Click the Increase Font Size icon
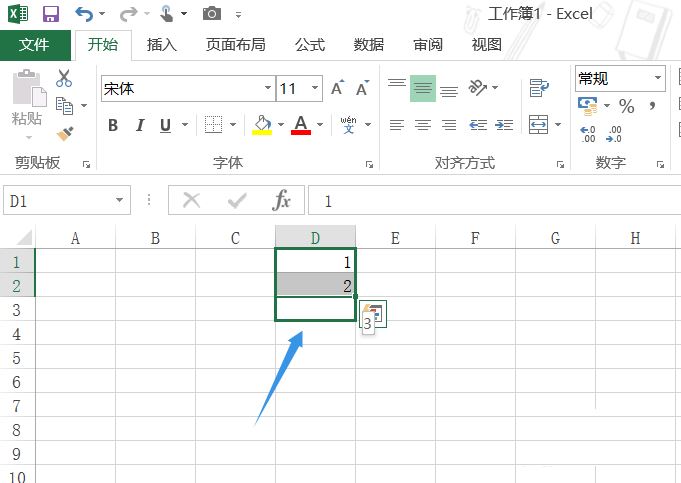681x483 pixels. (337, 89)
